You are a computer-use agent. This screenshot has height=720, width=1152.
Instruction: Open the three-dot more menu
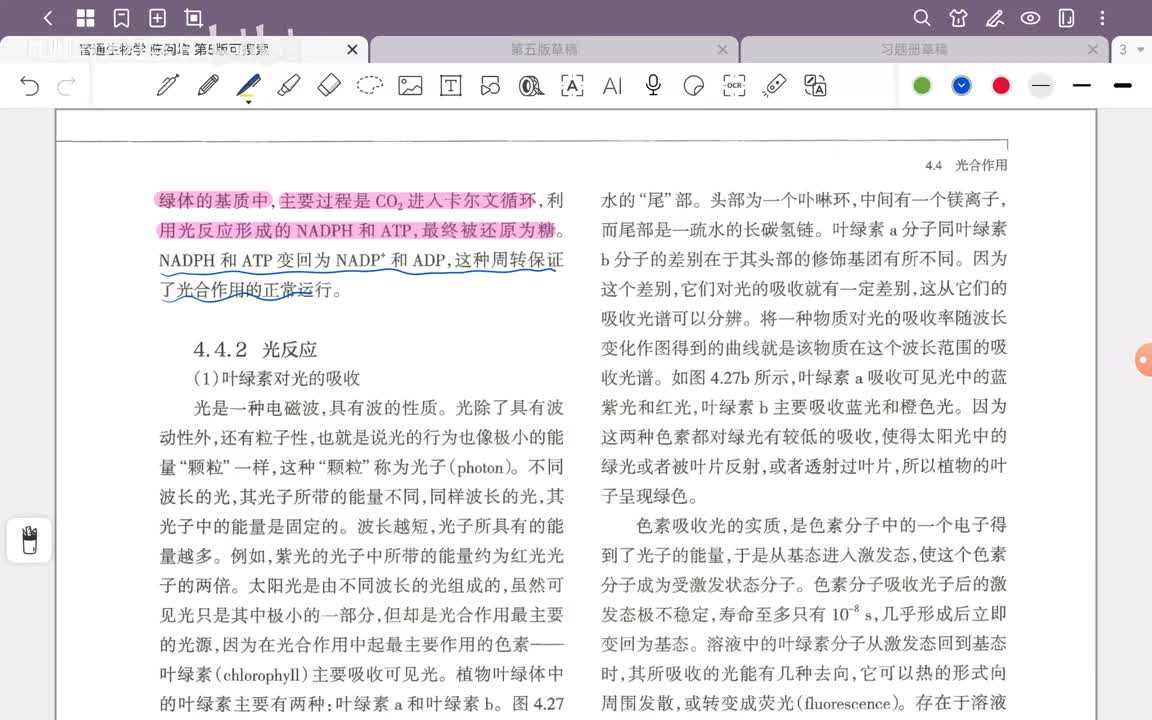1102,18
